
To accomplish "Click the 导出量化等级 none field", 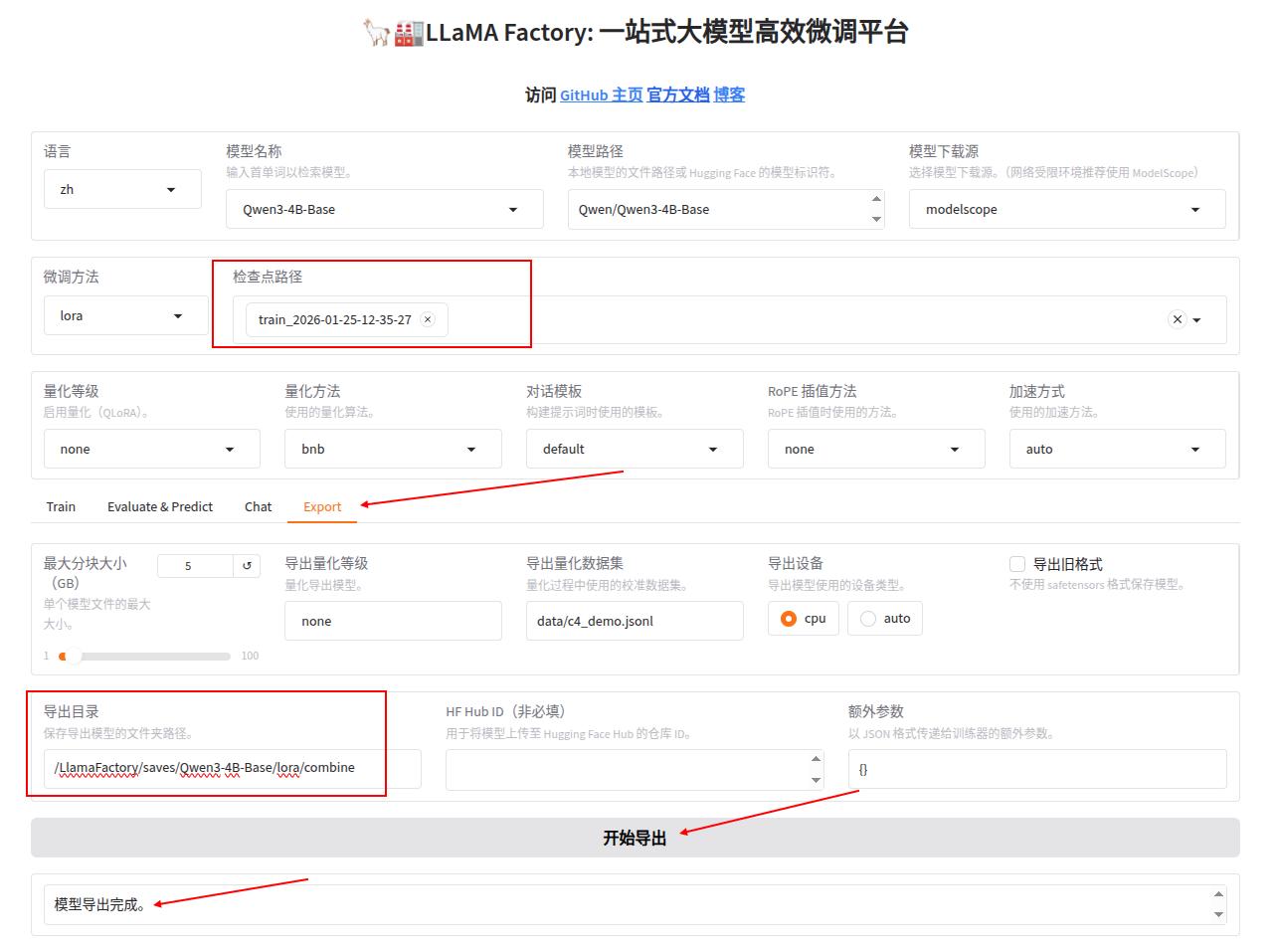I will point(393,621).
